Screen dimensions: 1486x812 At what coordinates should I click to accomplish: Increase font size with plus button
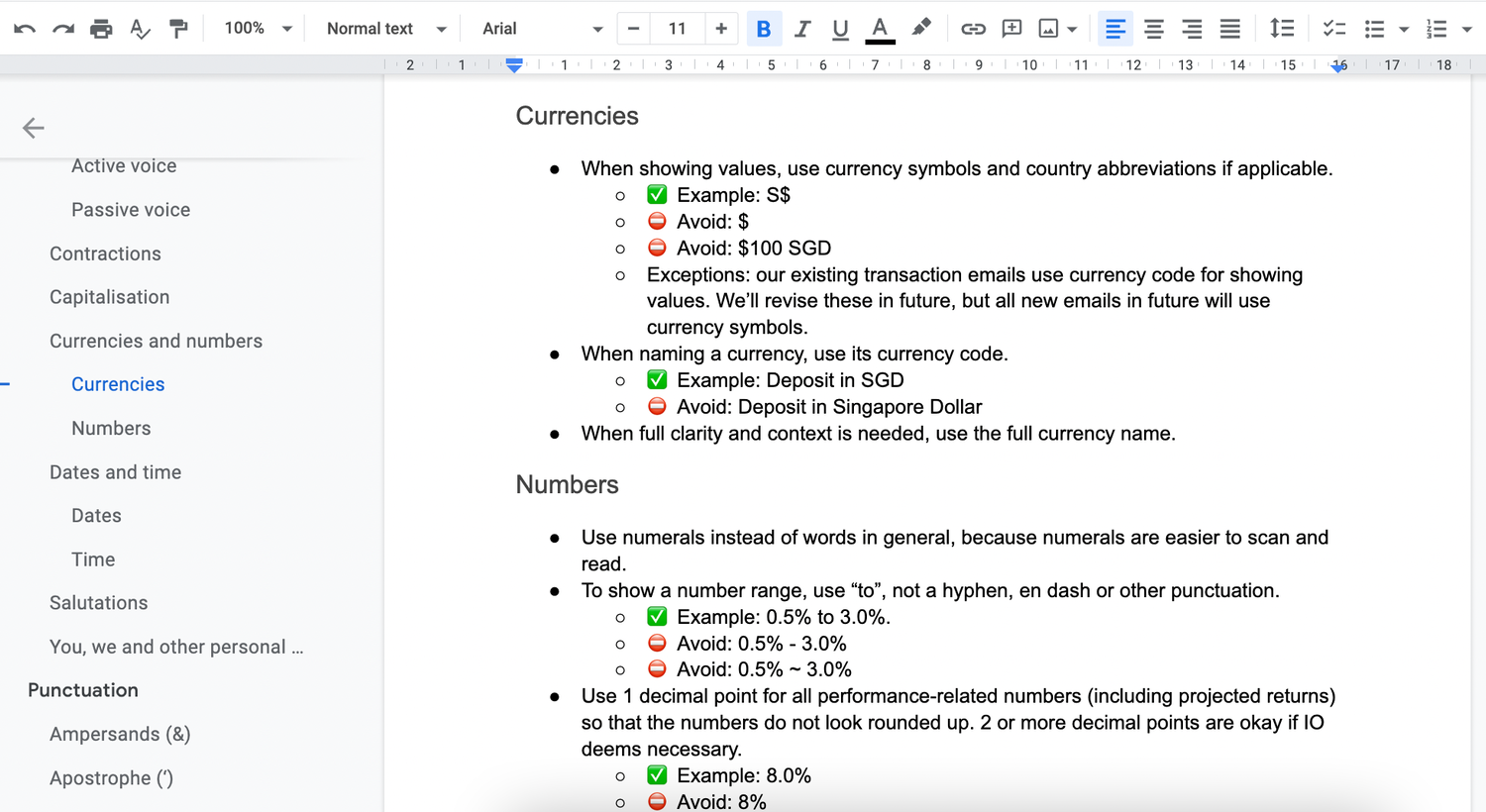(x=721, y=29)
